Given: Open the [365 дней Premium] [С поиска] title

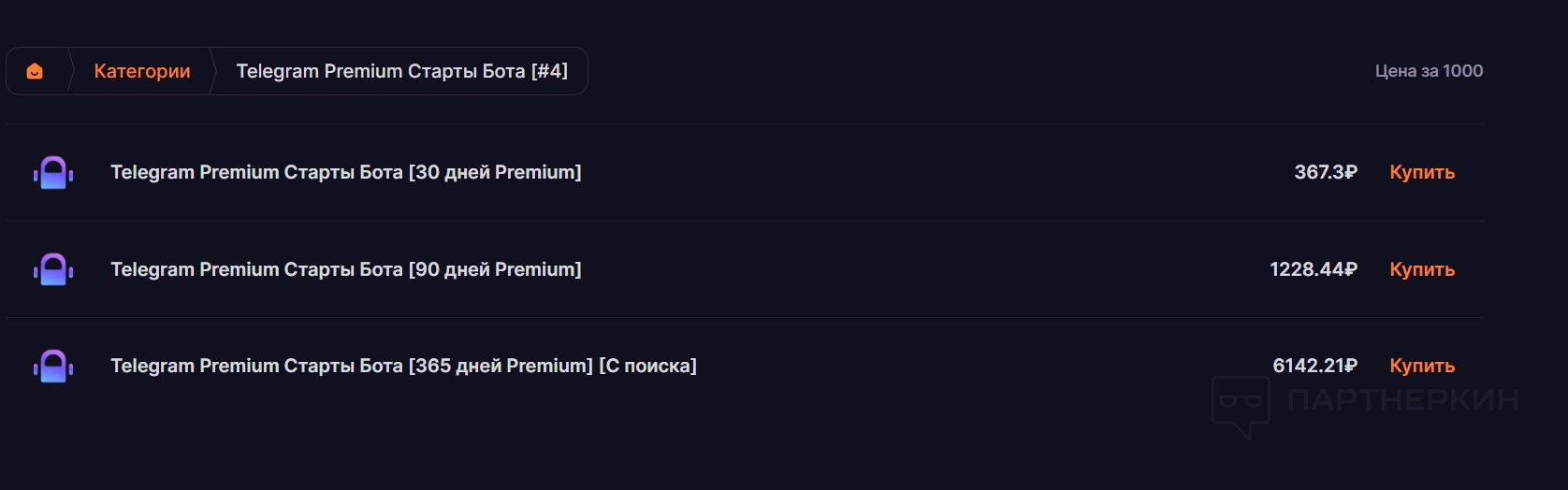Looking at the screenshot, I should pos(403,366).
